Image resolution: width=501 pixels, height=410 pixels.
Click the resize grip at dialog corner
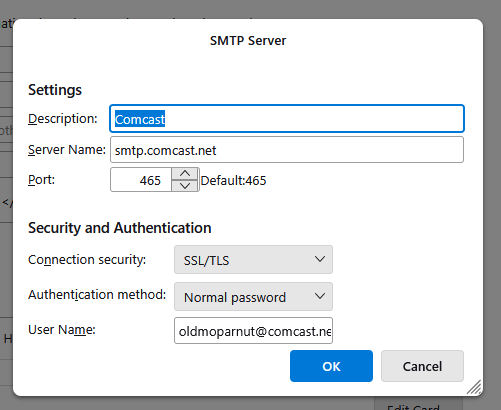coord(475,388)
